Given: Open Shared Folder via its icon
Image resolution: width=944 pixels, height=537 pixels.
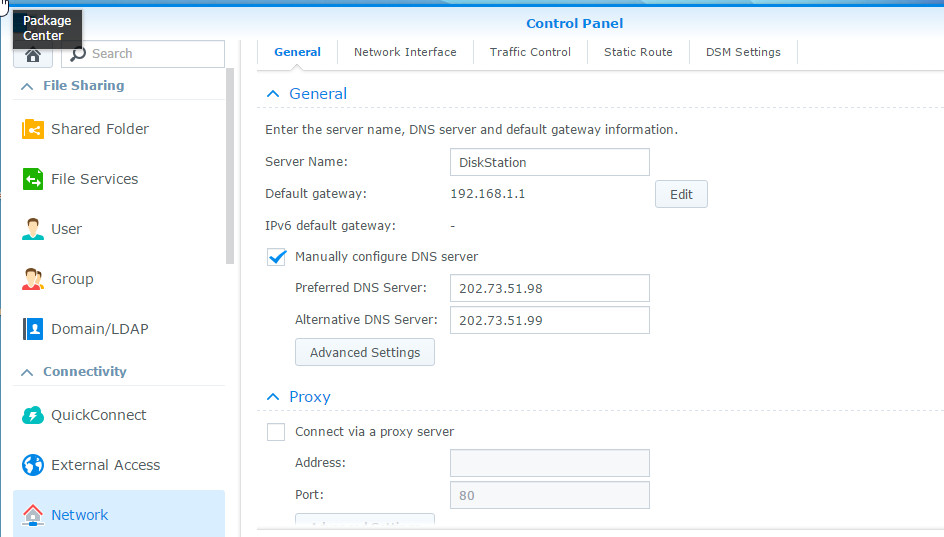Looking at the screenshot, I should tap(33, 129).
